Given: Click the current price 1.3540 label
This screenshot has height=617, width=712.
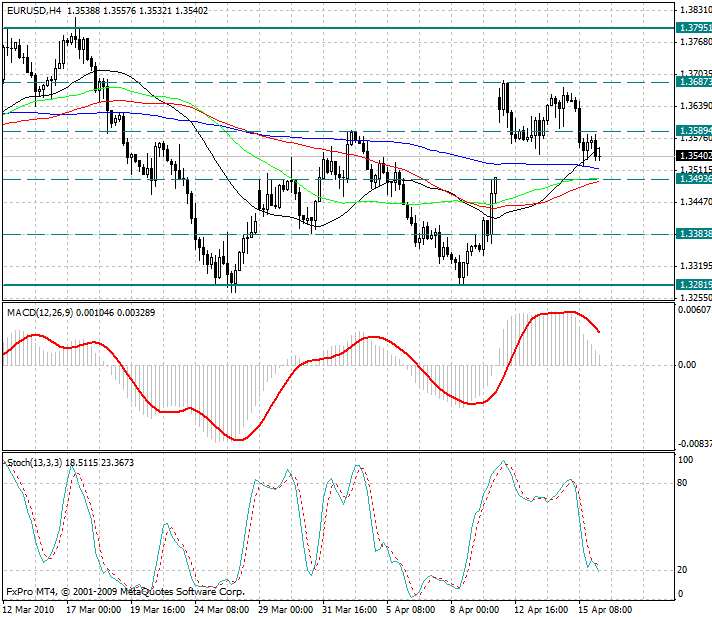Looking at the screenshot, I should (x=694, y=156).
